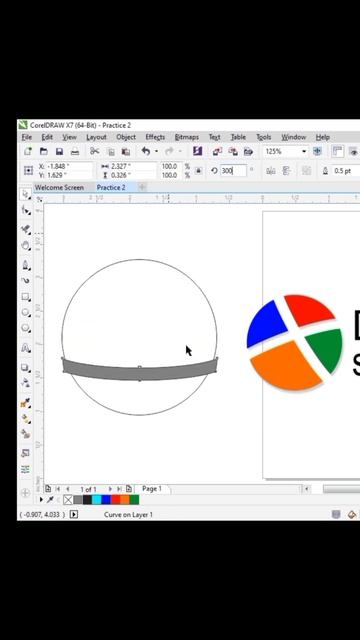This screenshot has height=640, width=360.
Task: Select the Shape tool
Action: click(x=26, y=211)
